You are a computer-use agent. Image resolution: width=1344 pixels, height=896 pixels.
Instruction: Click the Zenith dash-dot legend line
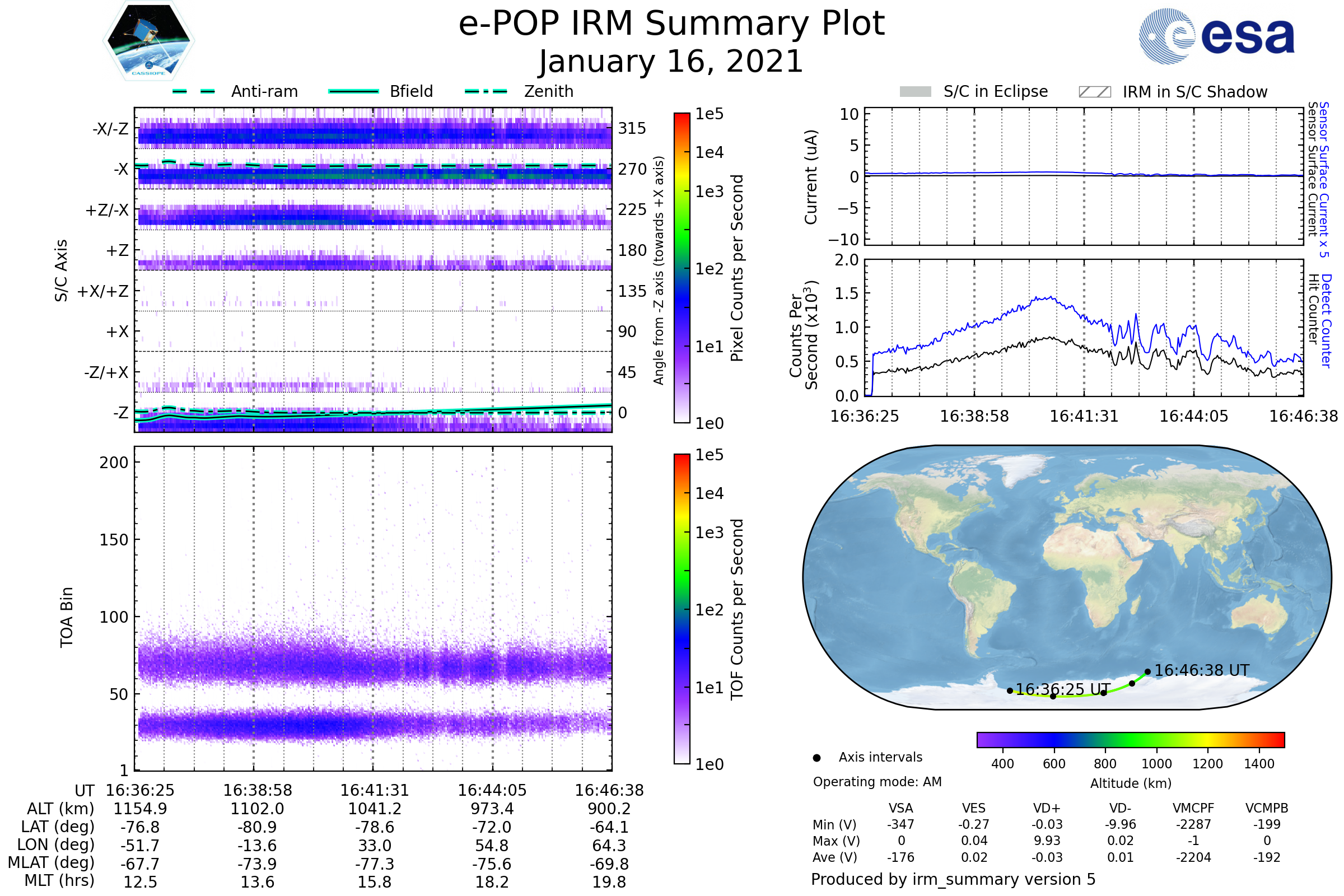(486, 91)
